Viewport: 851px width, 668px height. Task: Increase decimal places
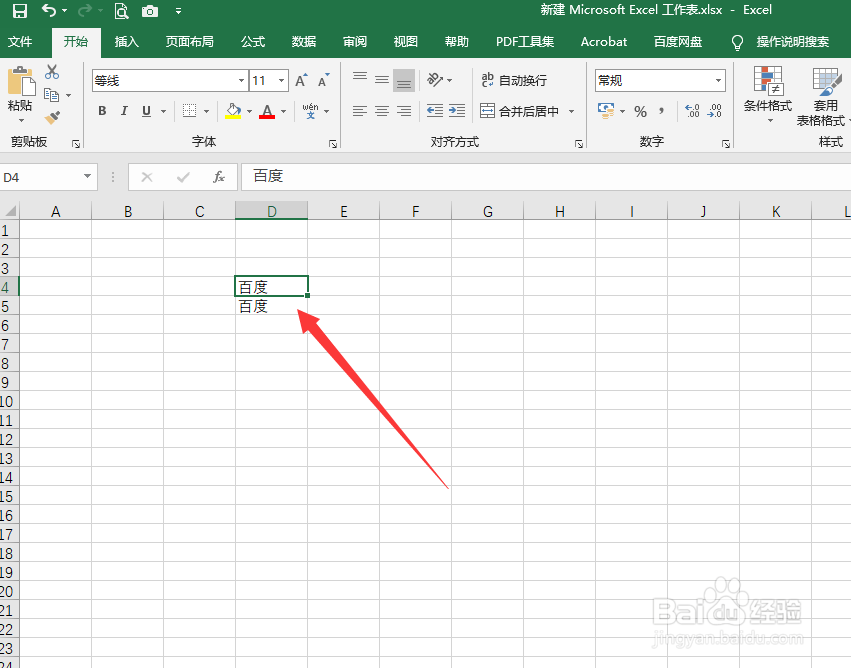(x=692, y=111)
